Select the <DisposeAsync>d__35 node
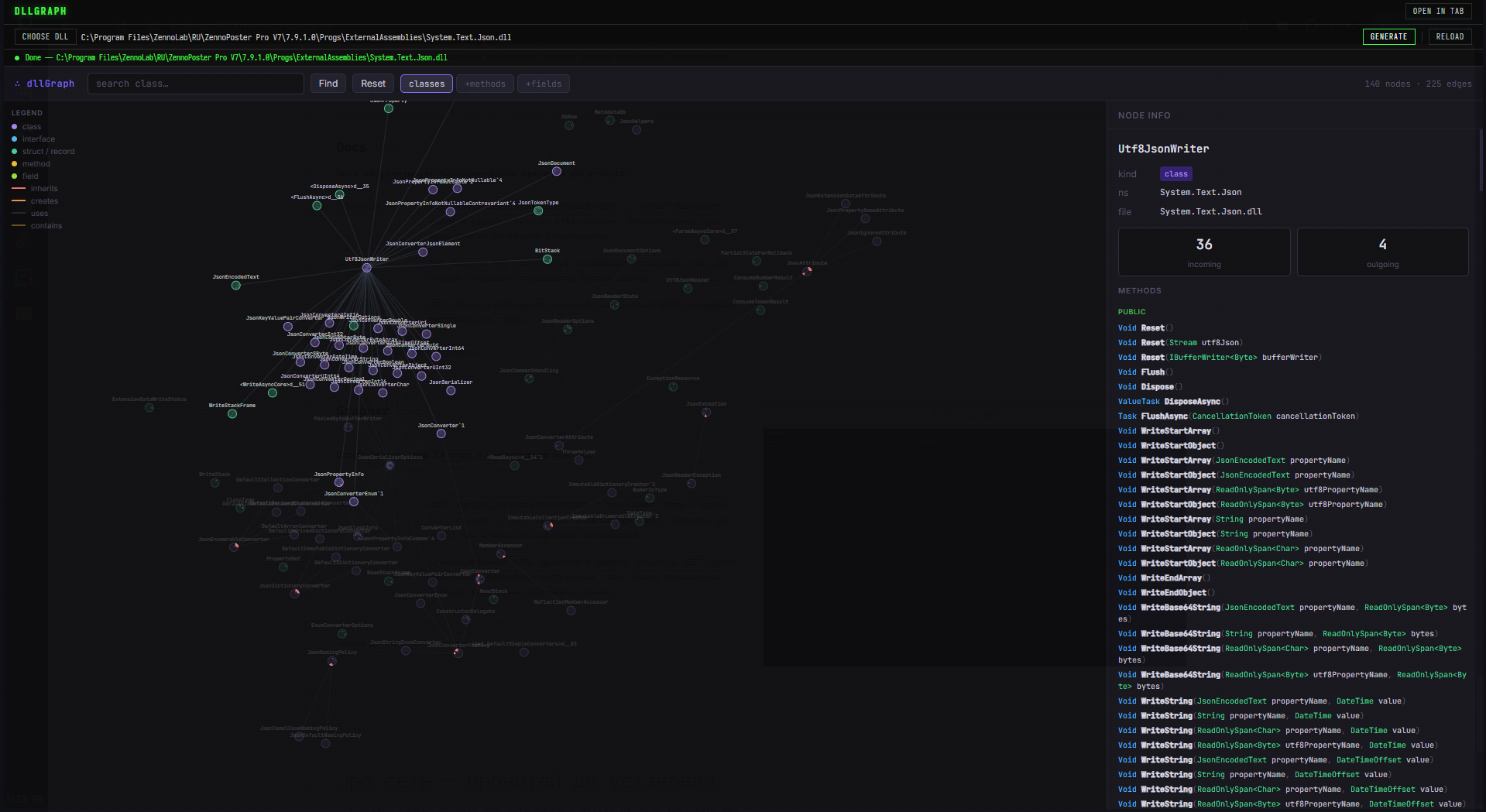Screen dimensions: 1486x812 click(339, 195)
